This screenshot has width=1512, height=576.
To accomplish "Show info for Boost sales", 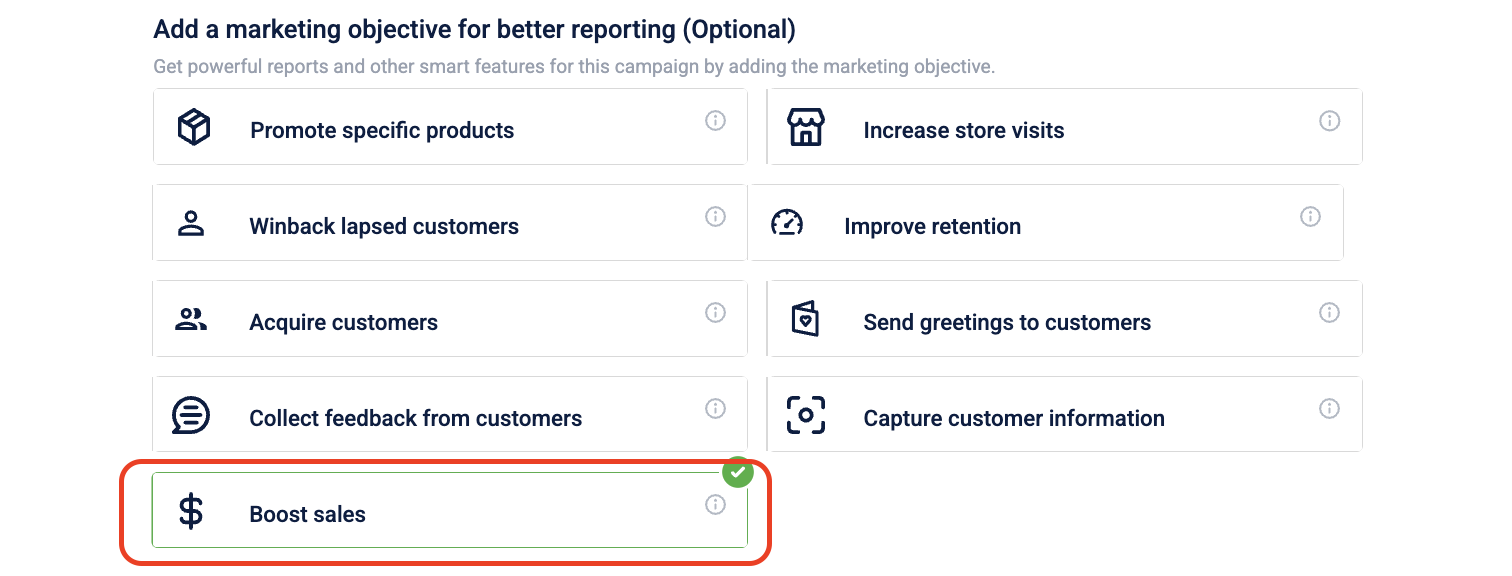I will tap(715, 505).
